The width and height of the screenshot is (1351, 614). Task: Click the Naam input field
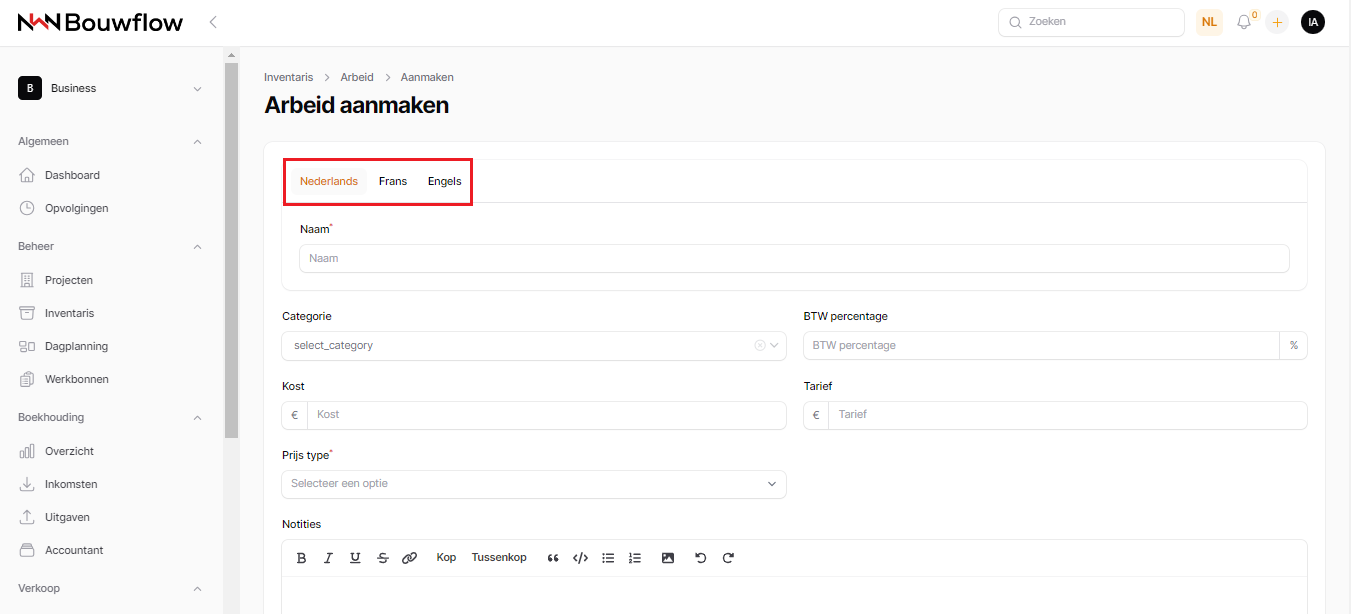tap(794, 258)
